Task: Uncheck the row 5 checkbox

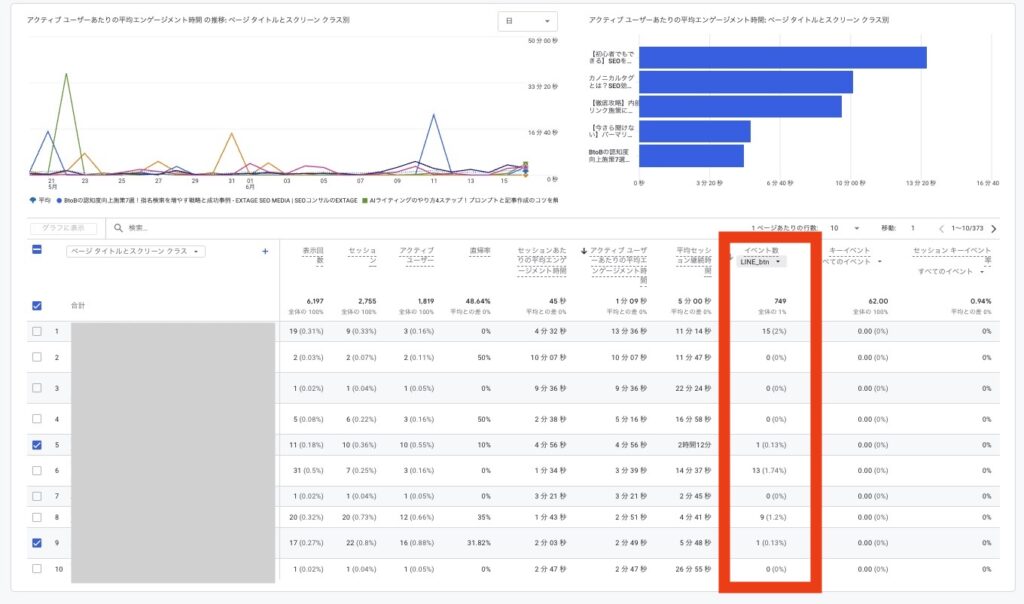Action: coord(37,445)
